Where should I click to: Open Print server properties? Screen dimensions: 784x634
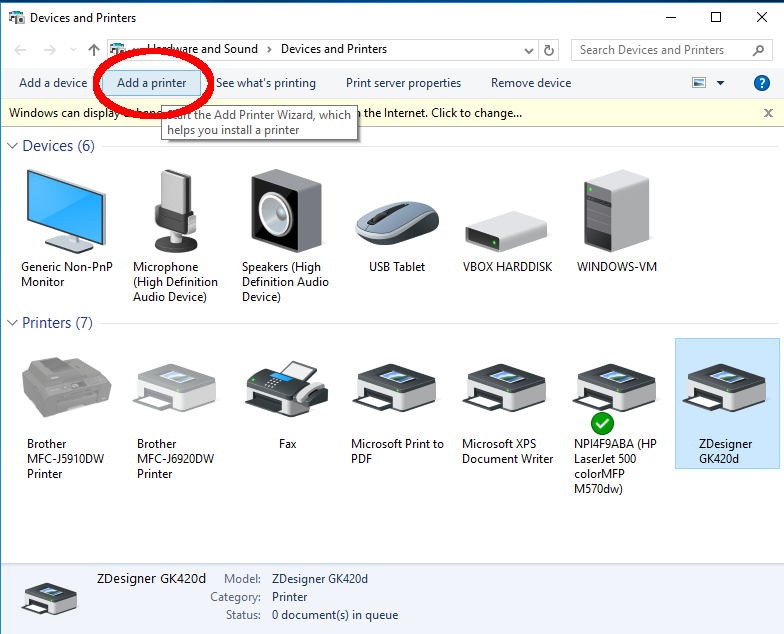[x=404, y=83]
